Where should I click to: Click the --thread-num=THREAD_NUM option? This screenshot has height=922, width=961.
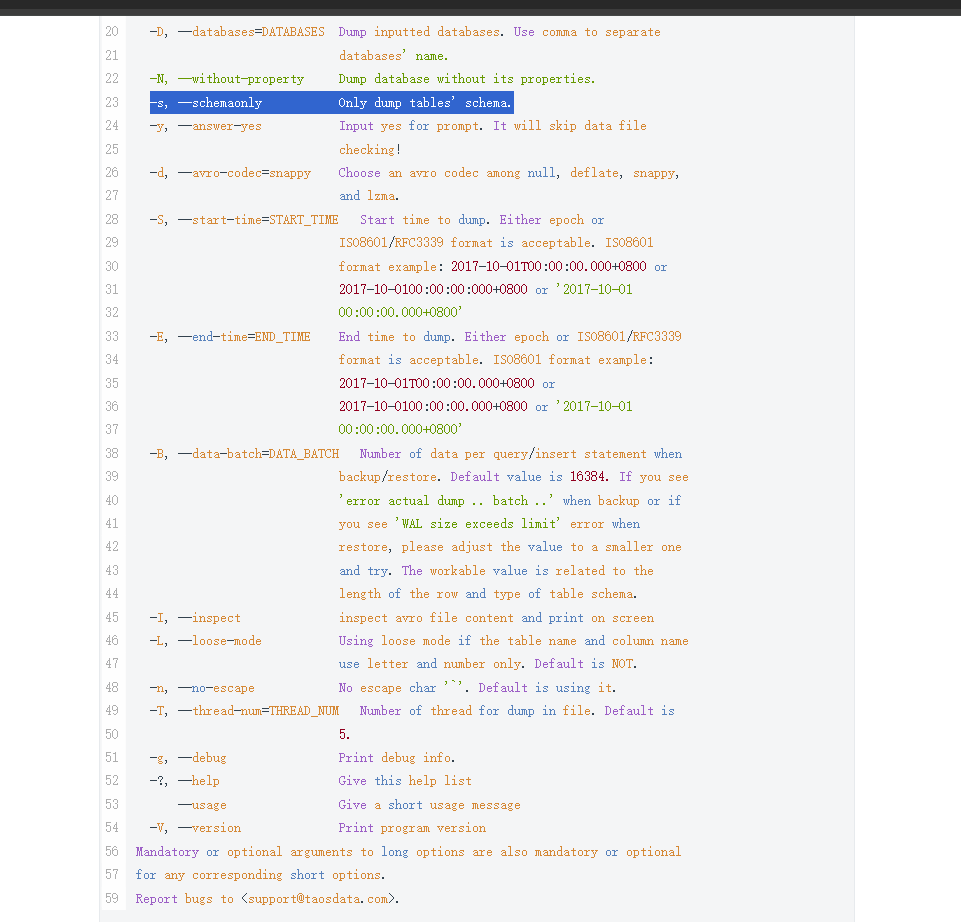tap(258, 711)
